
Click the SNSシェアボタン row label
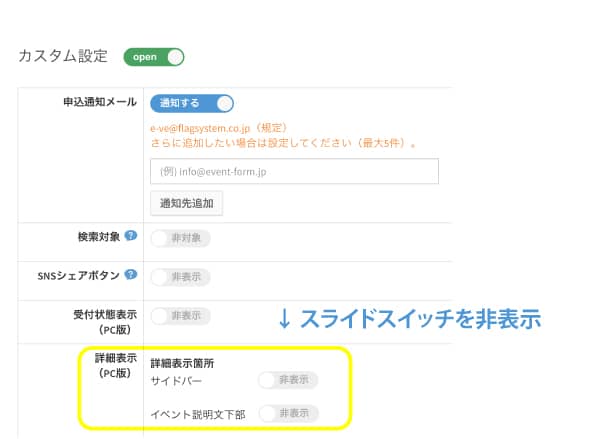click(79, 276)
